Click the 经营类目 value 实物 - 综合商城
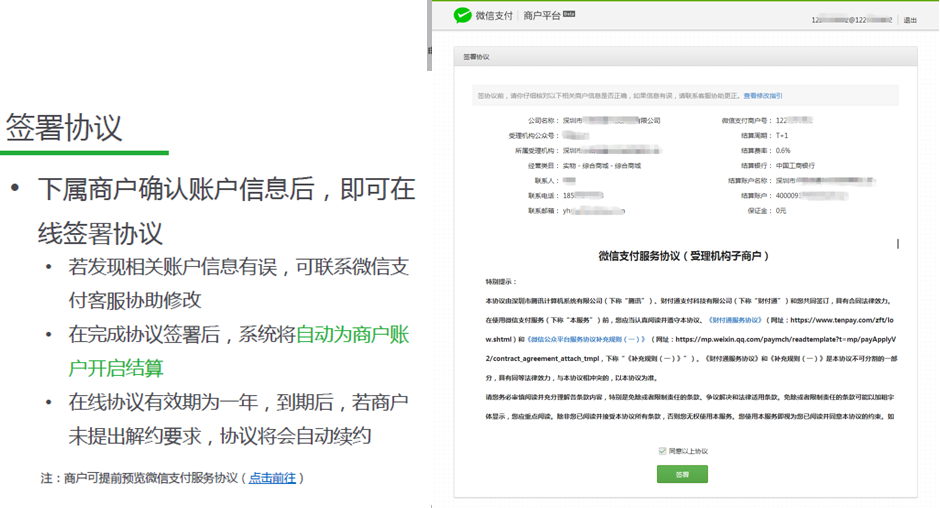The height and width of the screenshot is (508, 940). [x=602, y=166]
